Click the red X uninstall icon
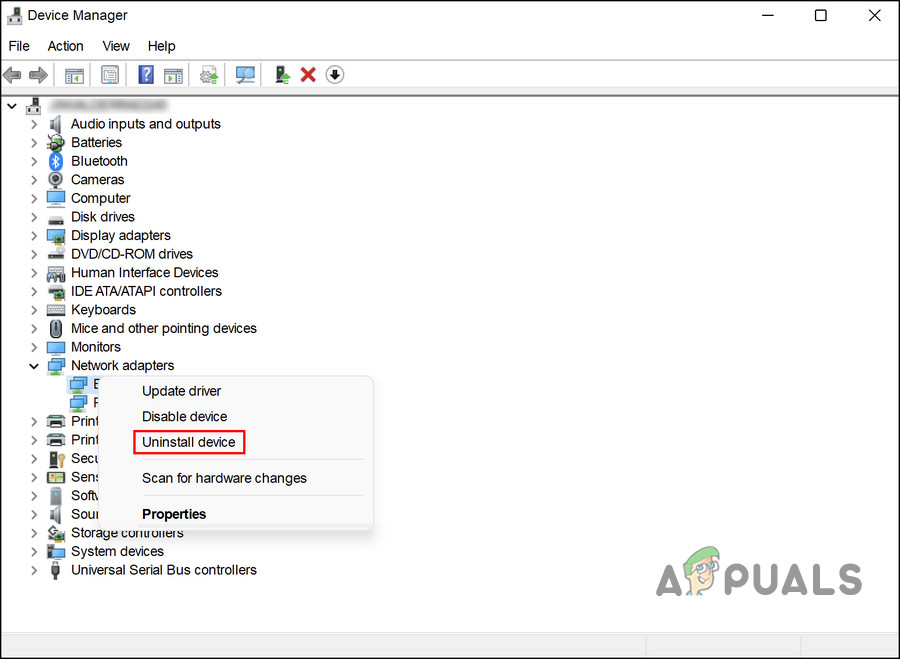 (x=308, y=75)
